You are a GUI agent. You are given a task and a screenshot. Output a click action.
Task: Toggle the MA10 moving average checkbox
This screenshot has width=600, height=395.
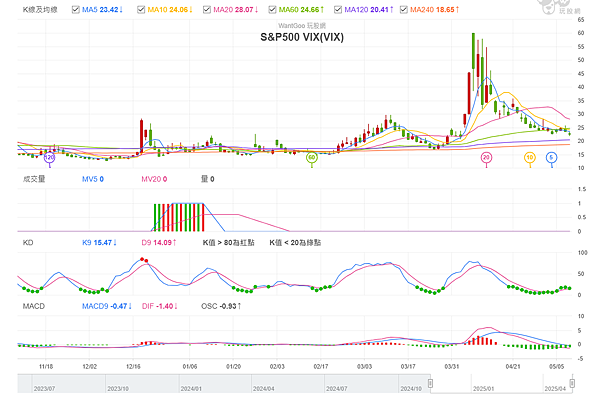tap(141, 10)
